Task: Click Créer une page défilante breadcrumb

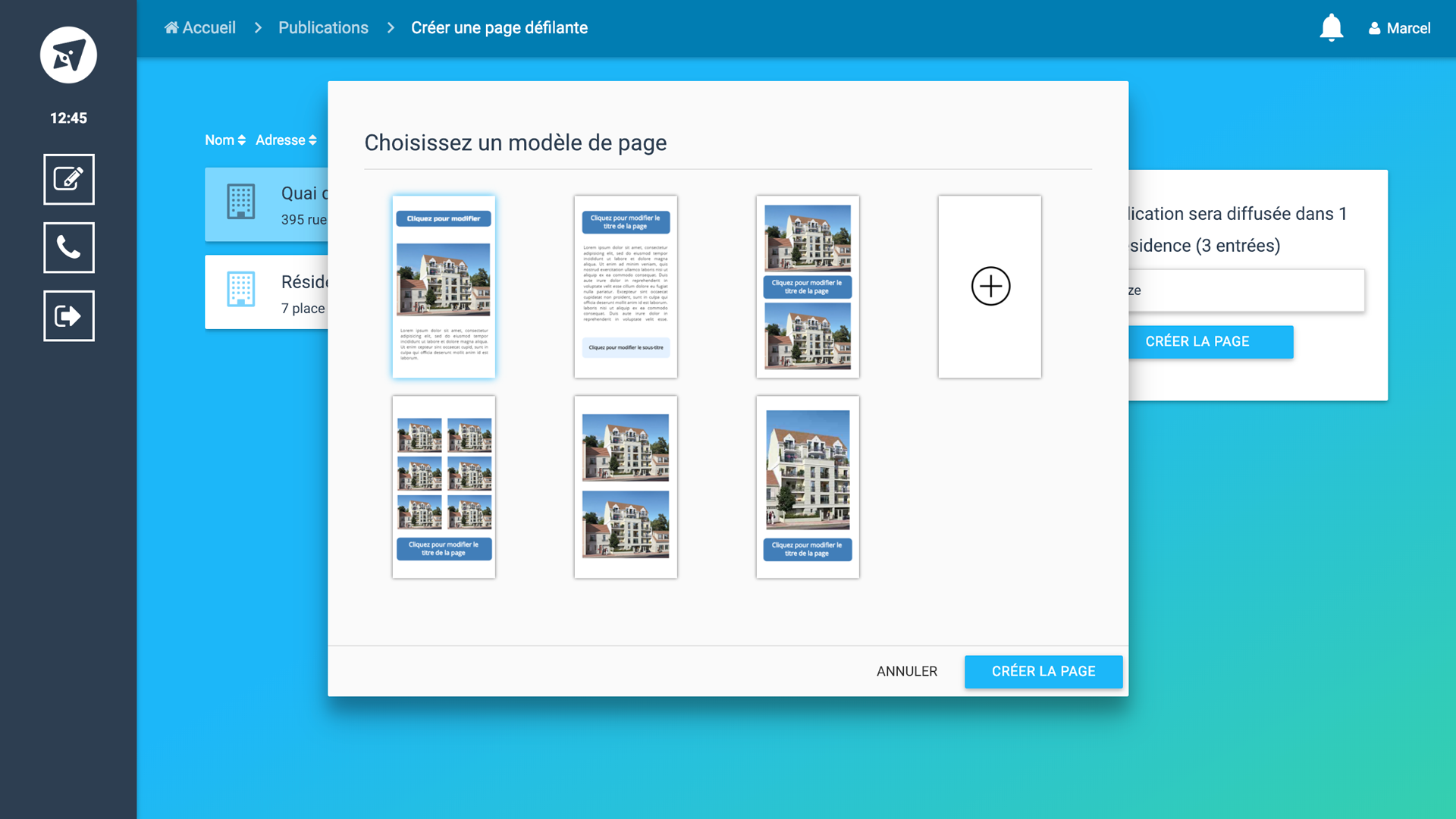Action: 499,28
